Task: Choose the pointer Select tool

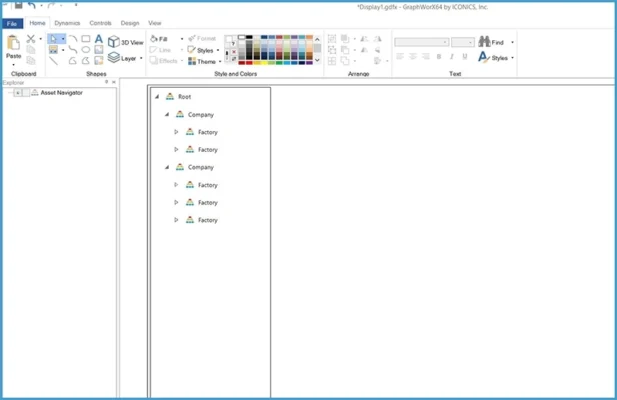Action: [x=54, y=39]
